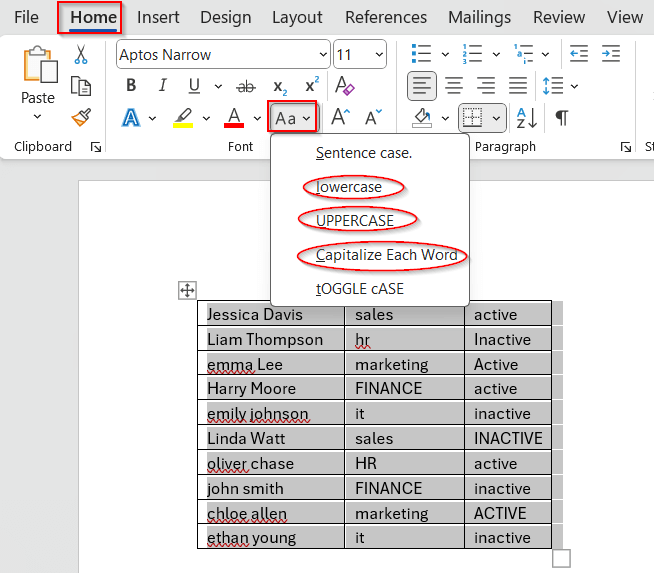Expand Bullets dropdown arrow
654x573 pixels.
[445, 54]
